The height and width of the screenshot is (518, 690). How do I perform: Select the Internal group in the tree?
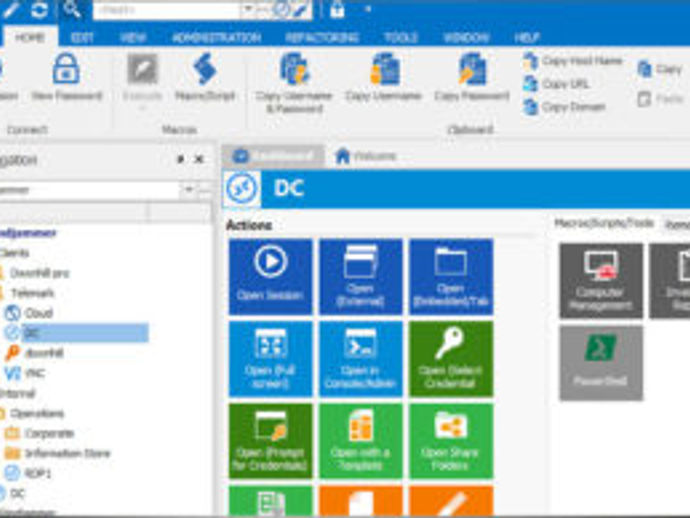tap(18, 393)
